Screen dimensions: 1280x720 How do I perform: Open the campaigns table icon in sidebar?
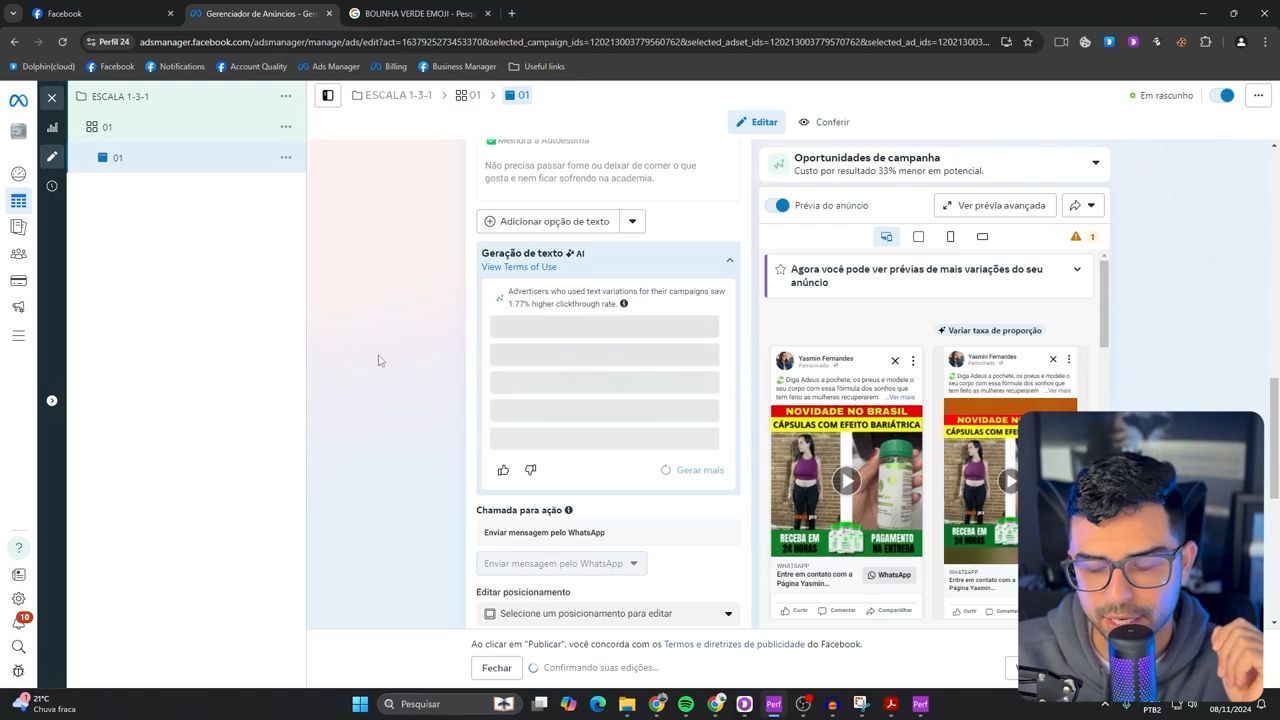click(x=18, y=201)
